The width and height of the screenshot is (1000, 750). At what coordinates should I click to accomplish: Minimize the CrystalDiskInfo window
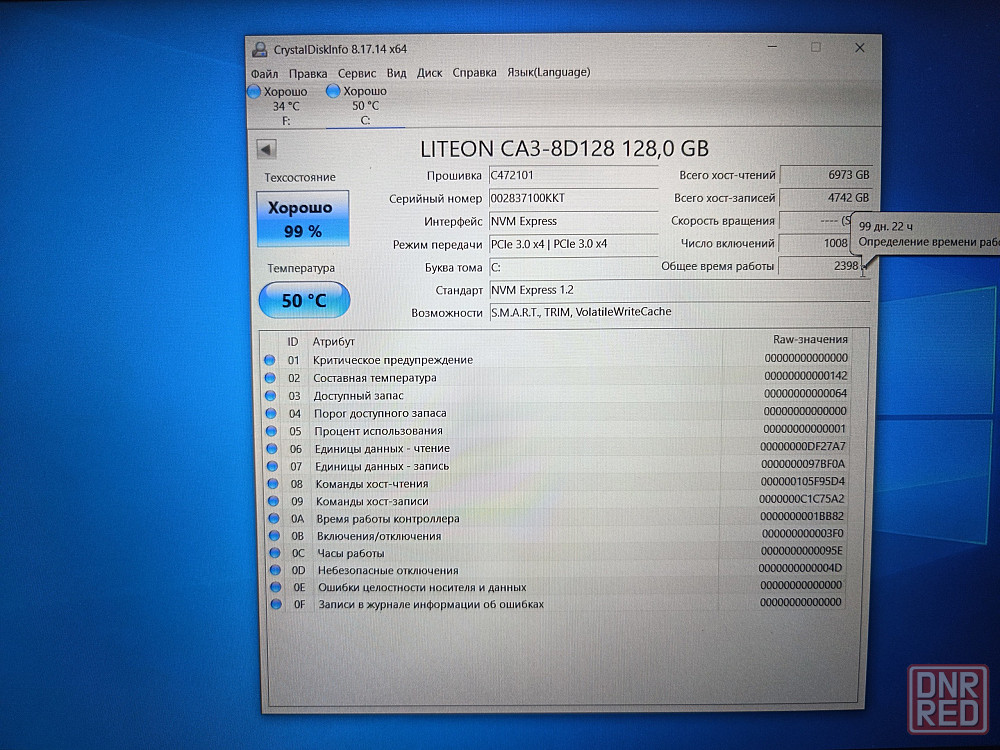[772, 48]
